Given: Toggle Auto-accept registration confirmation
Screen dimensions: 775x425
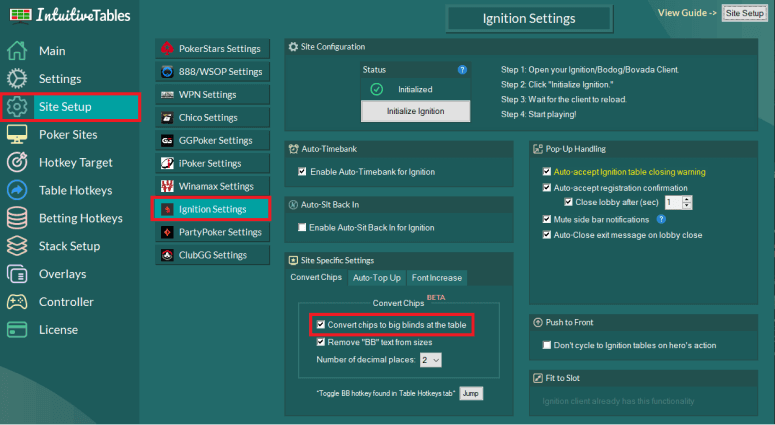Looking at the screenshot, I should pos(547,188).
